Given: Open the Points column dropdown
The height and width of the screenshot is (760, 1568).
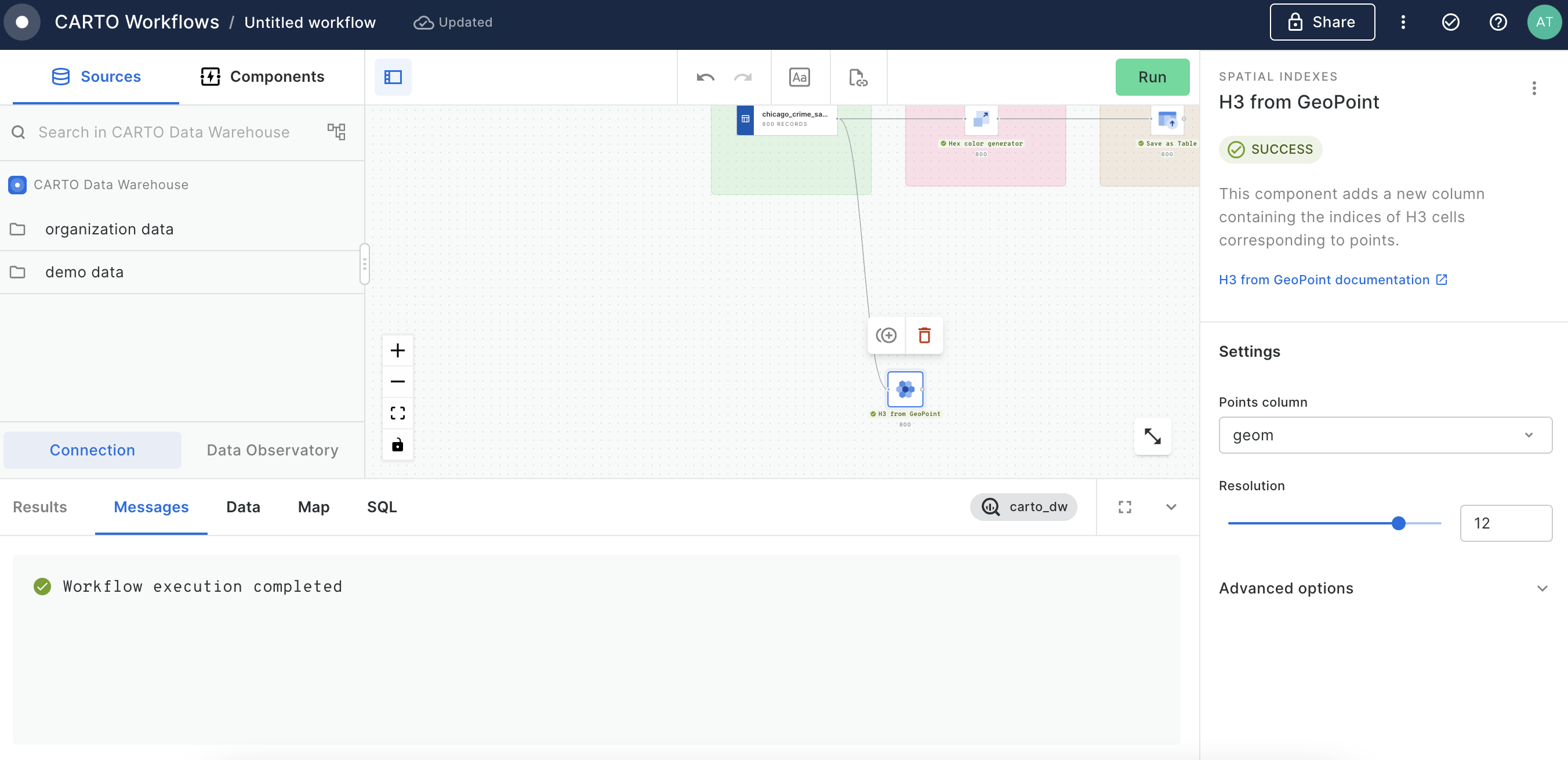Looking at the screenshot, I should [x=1385, y=435].
